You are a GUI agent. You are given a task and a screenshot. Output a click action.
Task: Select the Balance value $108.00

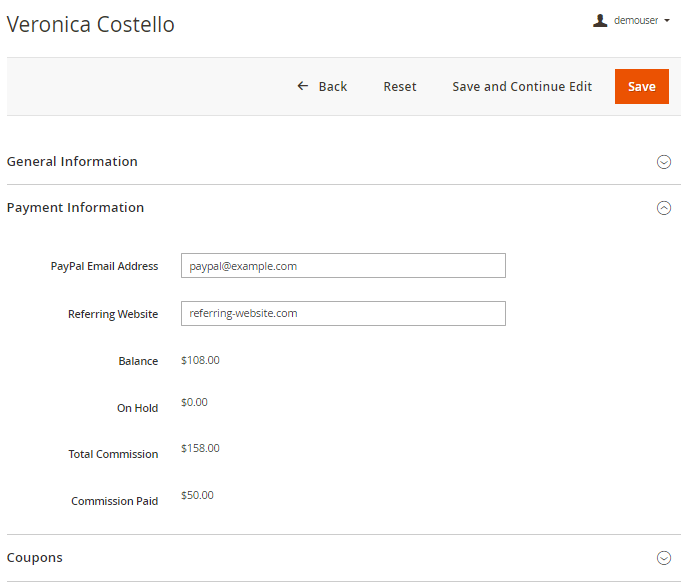(200, 360)
